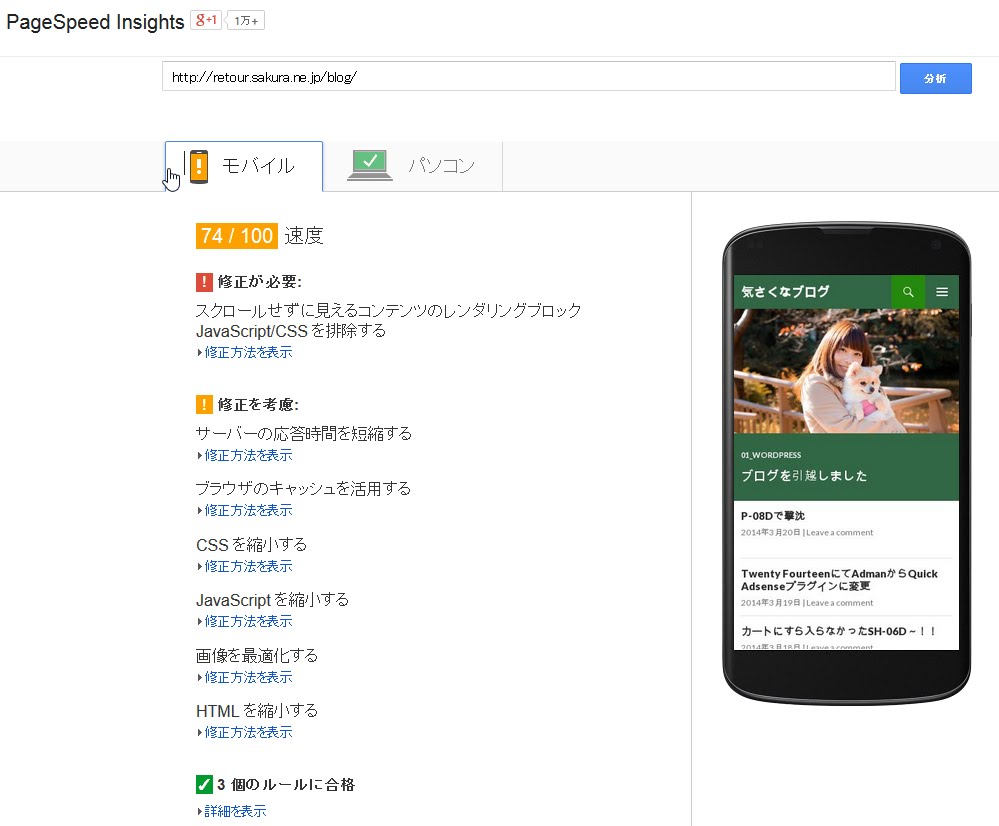999x826 pixels.
Task: Expand 修正方法を表示 under HTML を縮小する
Action: (248, 732)
